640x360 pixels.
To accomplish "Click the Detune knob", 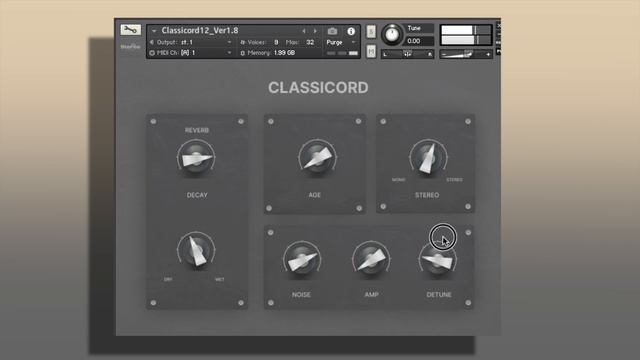I will pyautogui.click(x=438, y=260).
